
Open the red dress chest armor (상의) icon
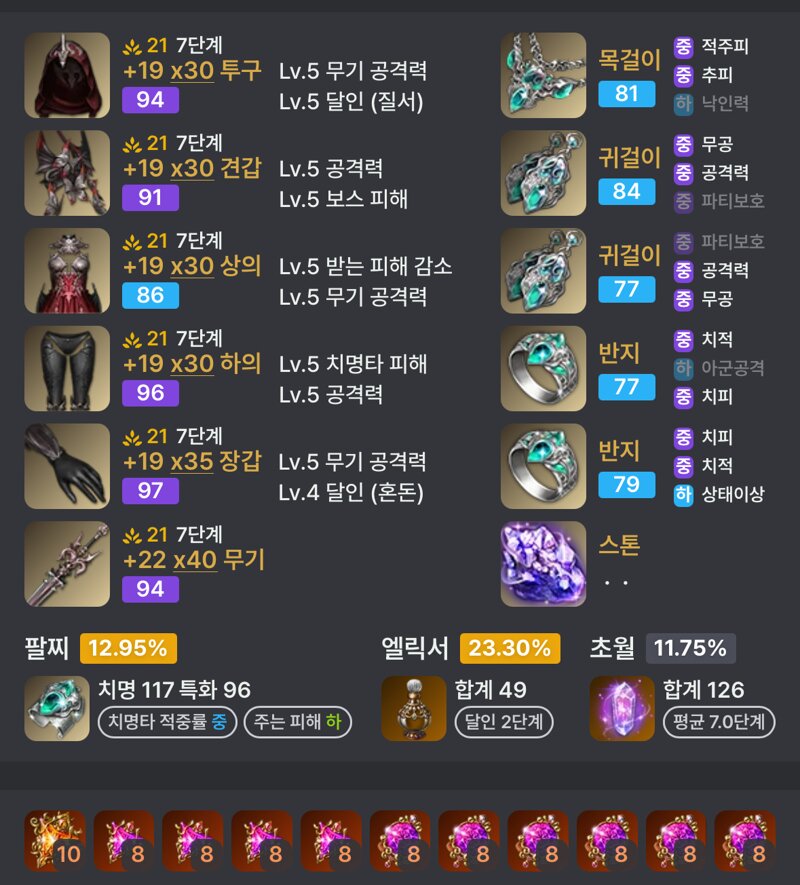67,270
